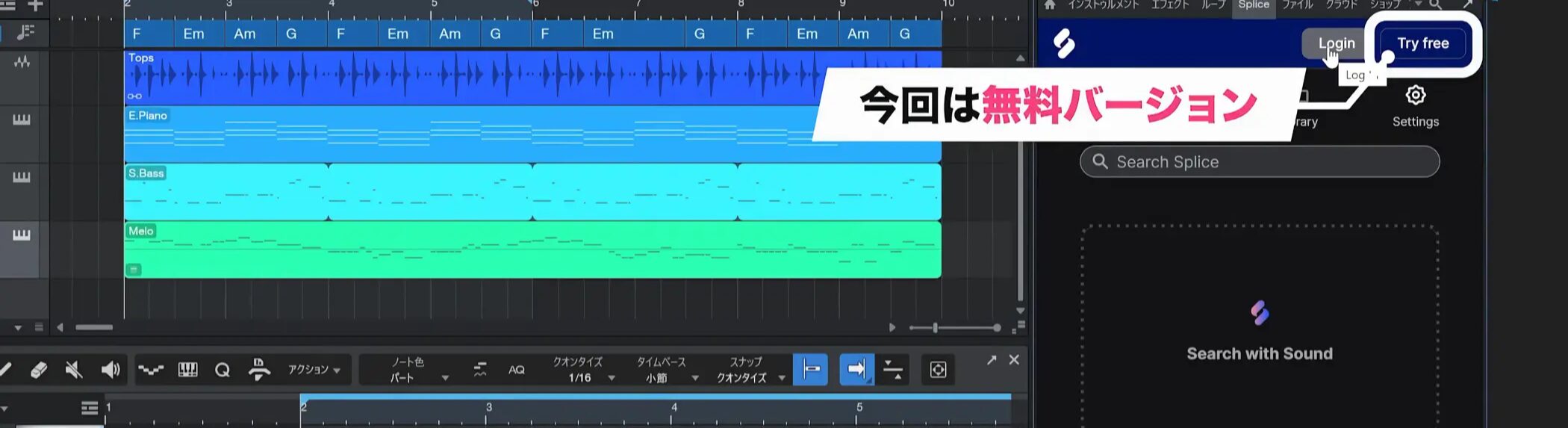Toggle the autoscroll arrow button
This screenshot has height=428, width=1568.
point(856,370)
